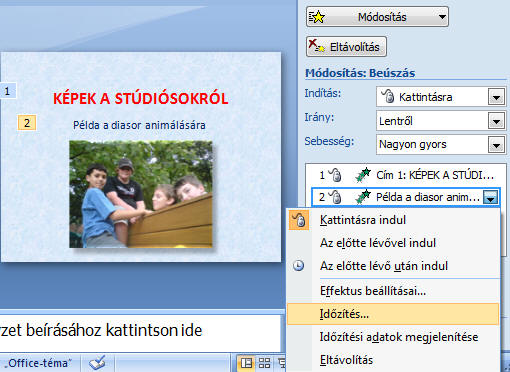Click the green star effect icon of item 1
510x372 pixels.
[363, 175]
